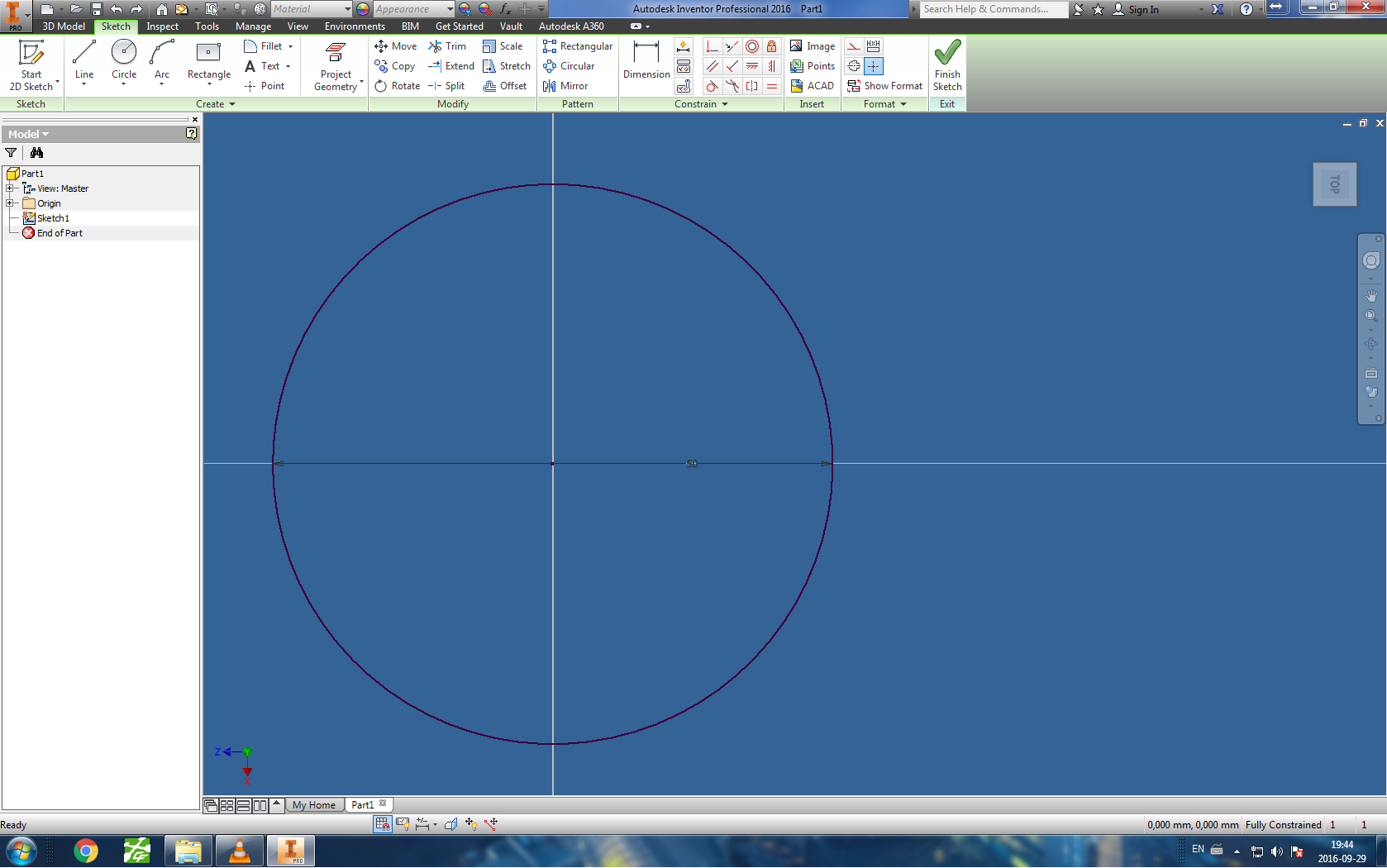1387x868 pixels.
Task: Click the TOP ViewCube face
Action: (x=1334, y=184)
